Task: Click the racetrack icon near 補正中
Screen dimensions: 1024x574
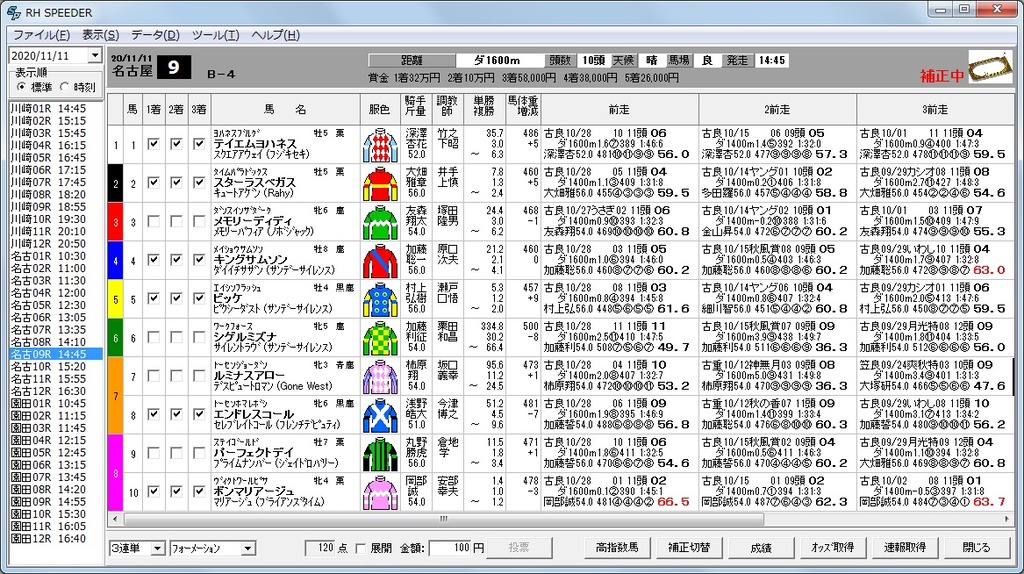Action: (x=990, y=67)
